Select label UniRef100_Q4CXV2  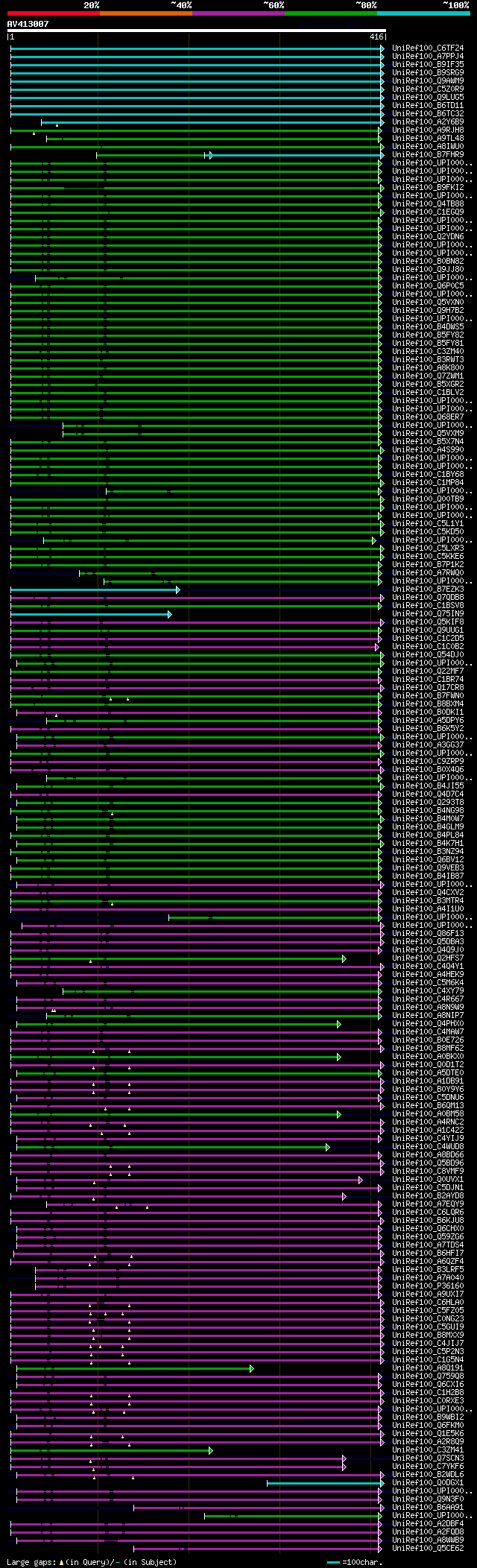pos(428,893)
